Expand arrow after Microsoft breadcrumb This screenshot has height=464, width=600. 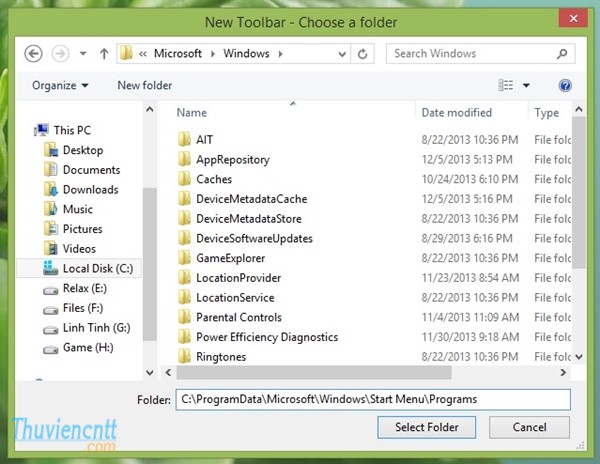[213, 54]
